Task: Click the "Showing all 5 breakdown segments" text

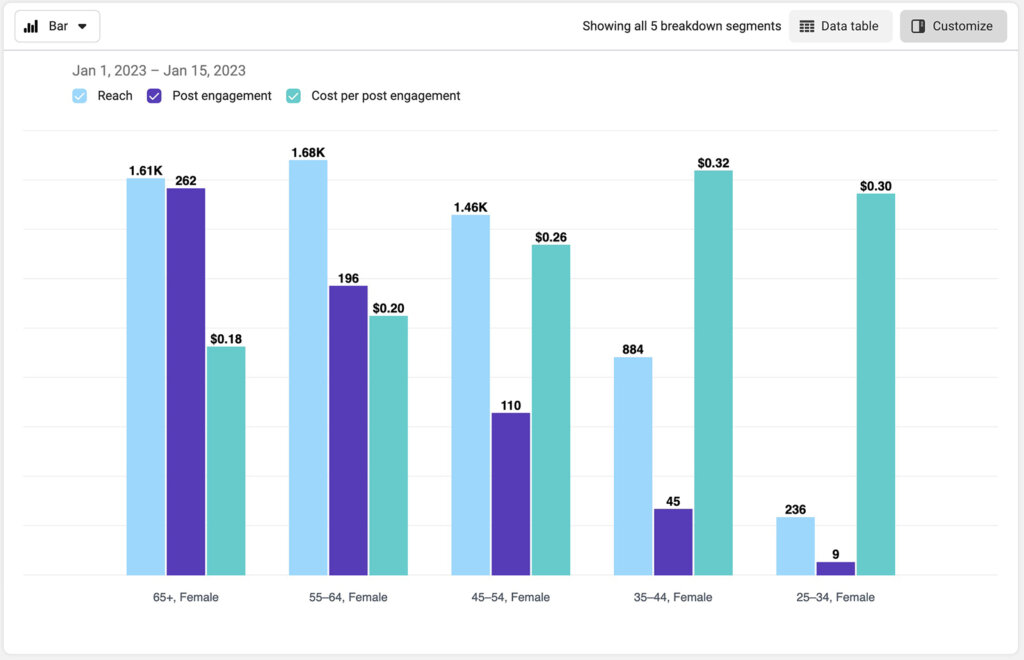Action: 682,25
